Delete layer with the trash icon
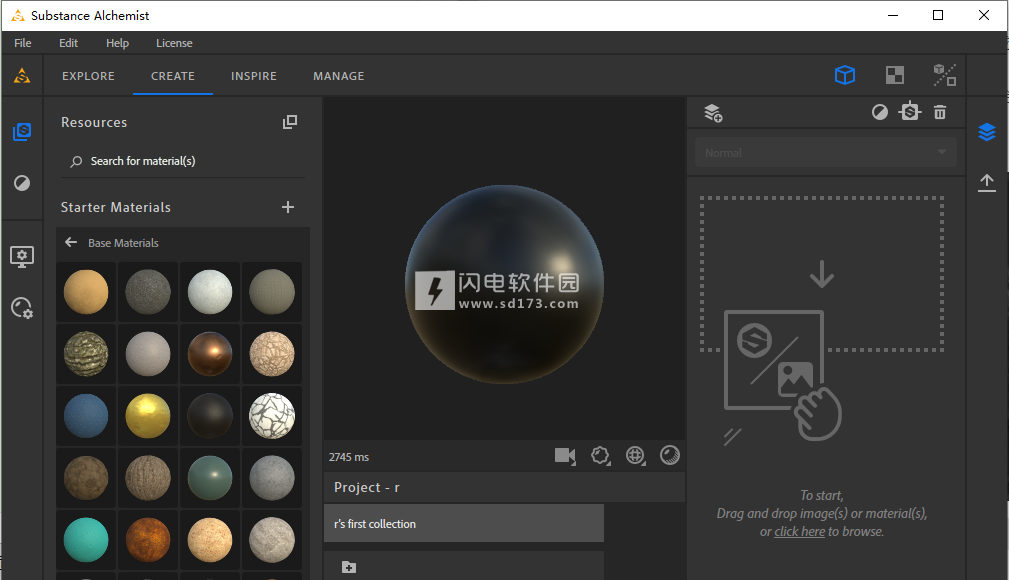Image resolution: width=1009 pixels, height=580 pixels. coord(940,112)
